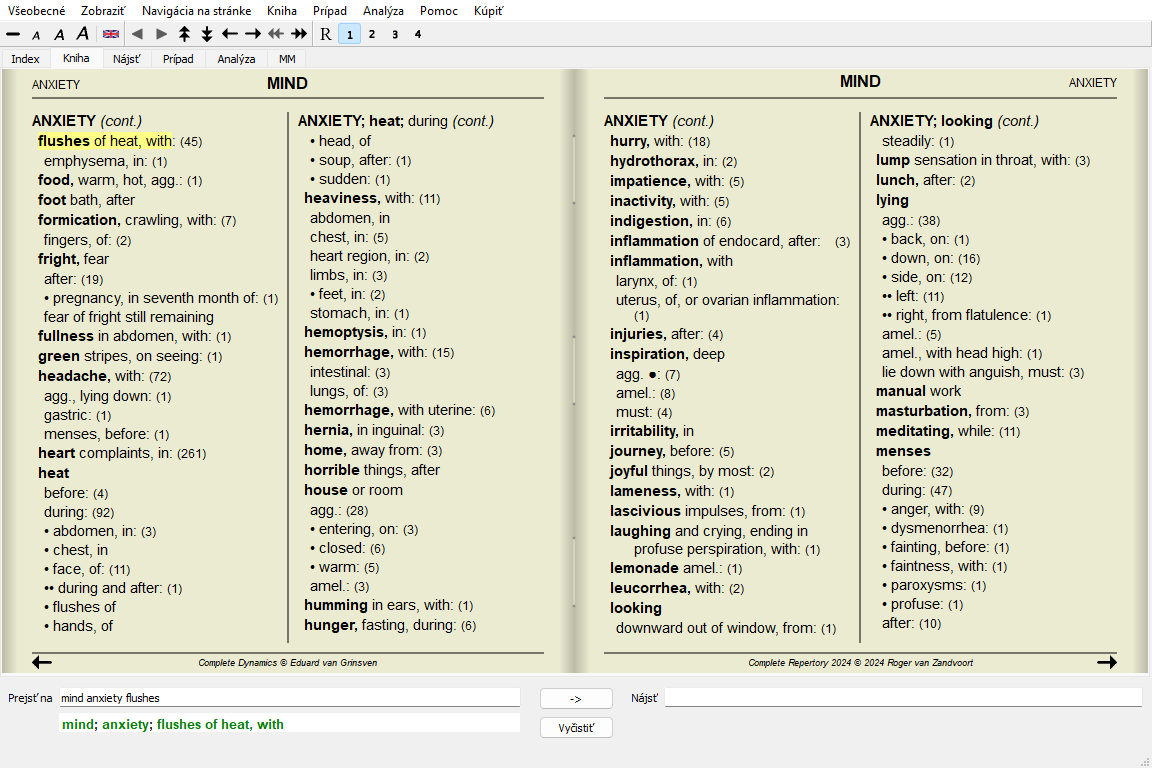Go to next page using bottom-right arrow
This screenshot has width=1152, height=768.
1106,662
